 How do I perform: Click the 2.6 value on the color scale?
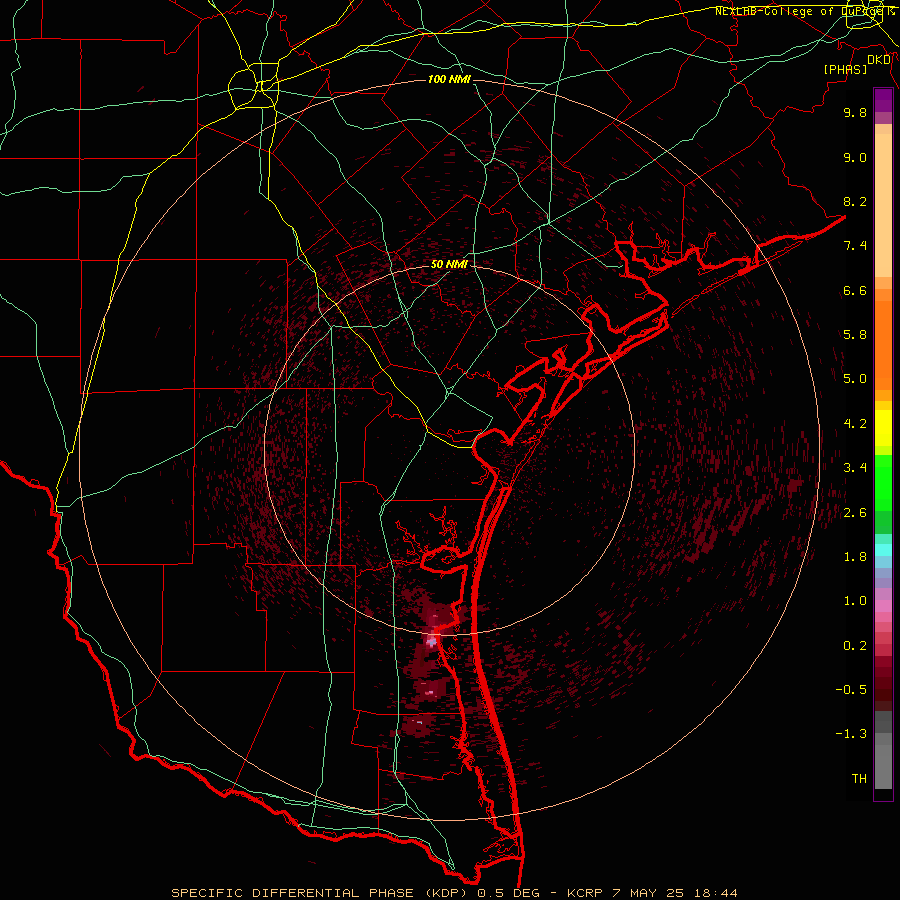tap(855, 513)
